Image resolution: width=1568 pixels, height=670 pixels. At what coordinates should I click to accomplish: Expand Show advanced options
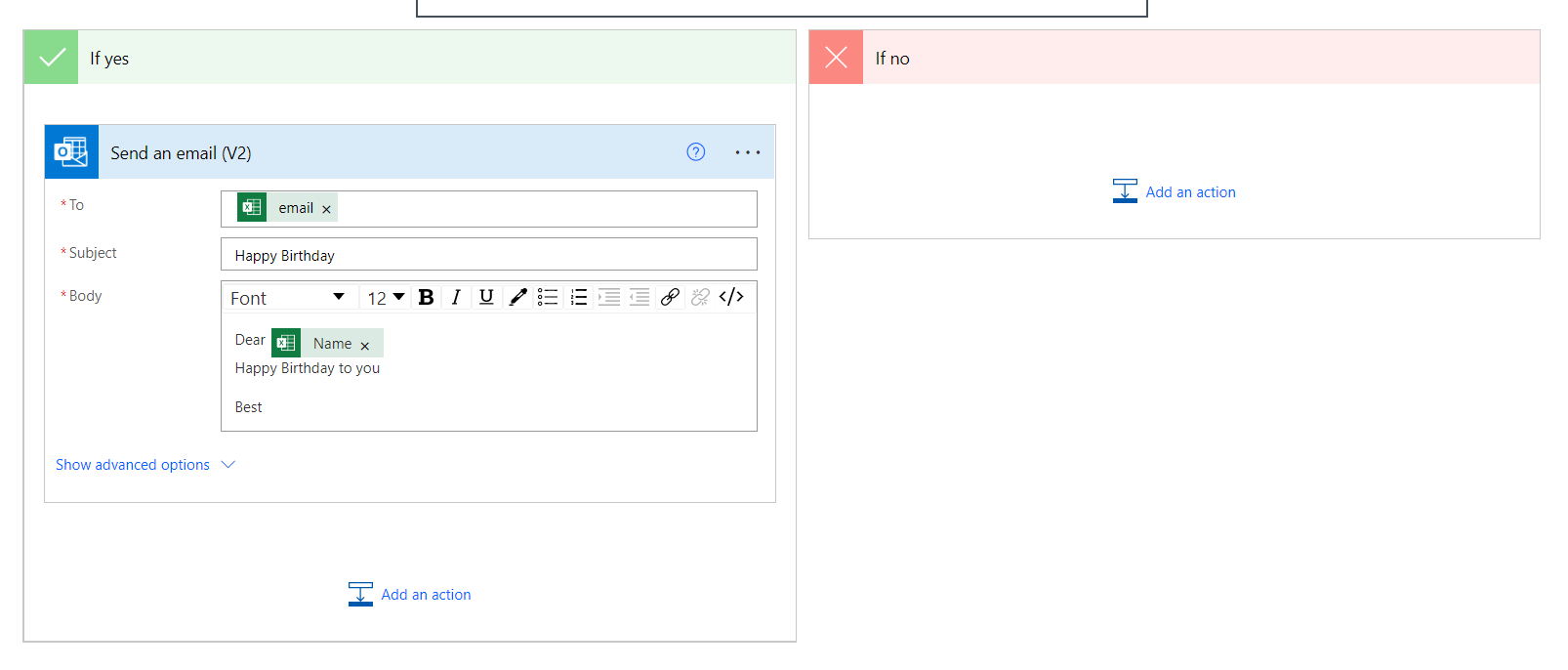[144, 465]
